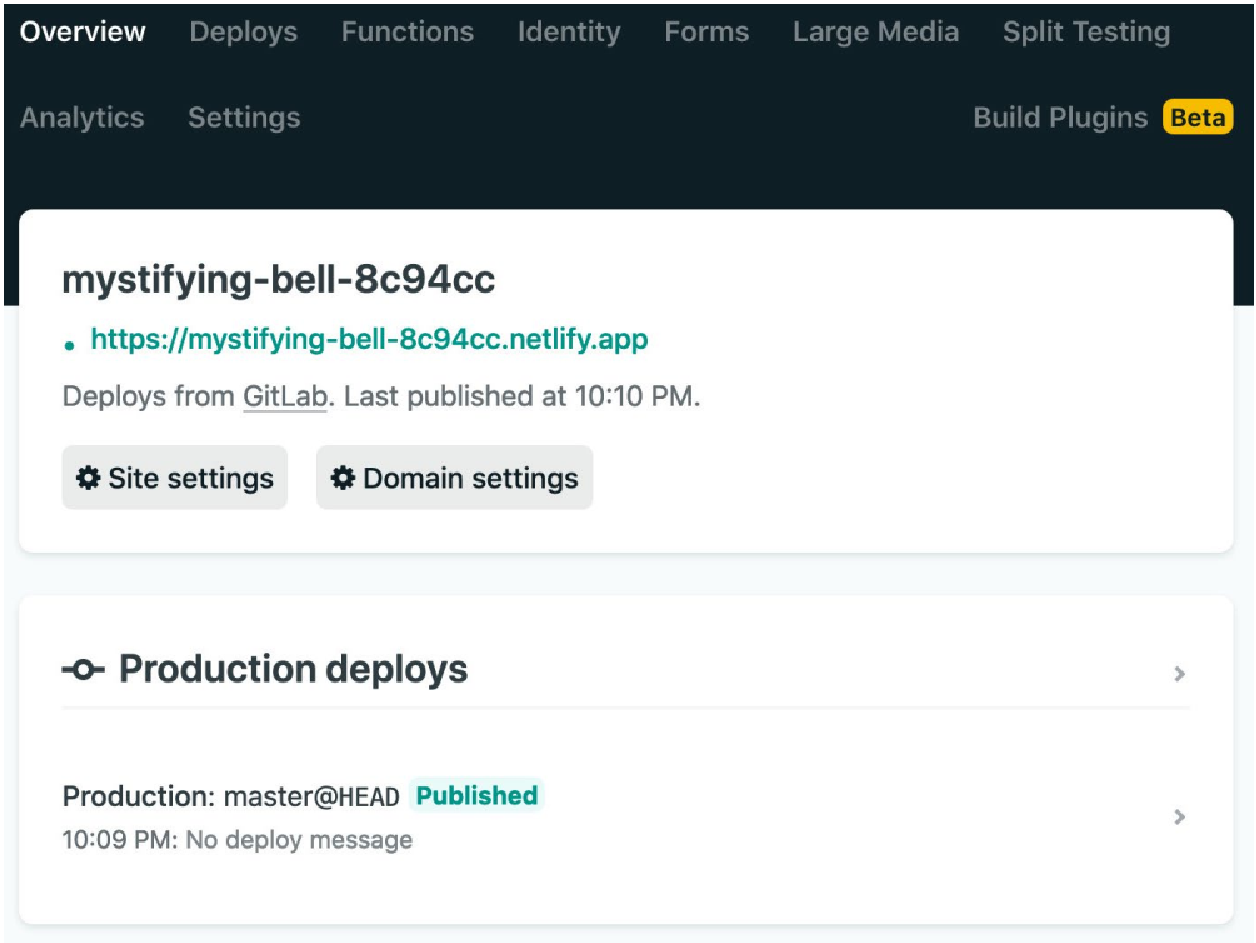Switch to Split Testing tab
1256x943 pixels.
pyautogui.click(x=1086, y=32)
